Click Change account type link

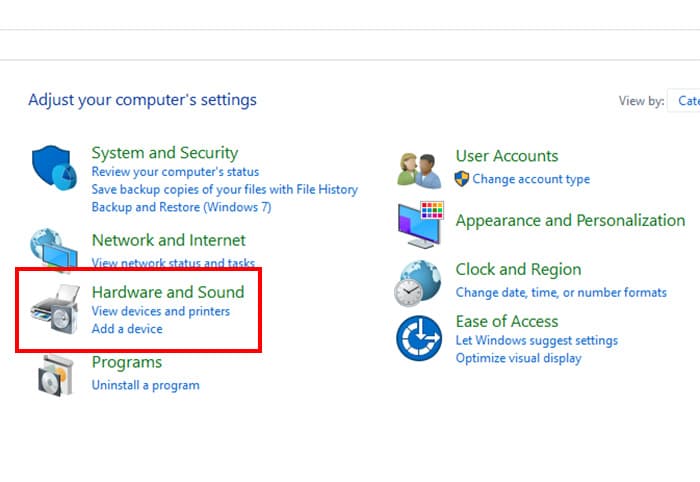point(531,179)
